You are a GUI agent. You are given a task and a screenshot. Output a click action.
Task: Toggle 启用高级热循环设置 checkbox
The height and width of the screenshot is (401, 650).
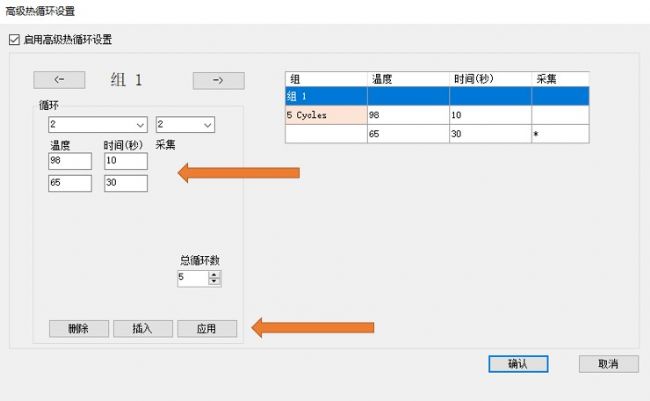(14, 40)
